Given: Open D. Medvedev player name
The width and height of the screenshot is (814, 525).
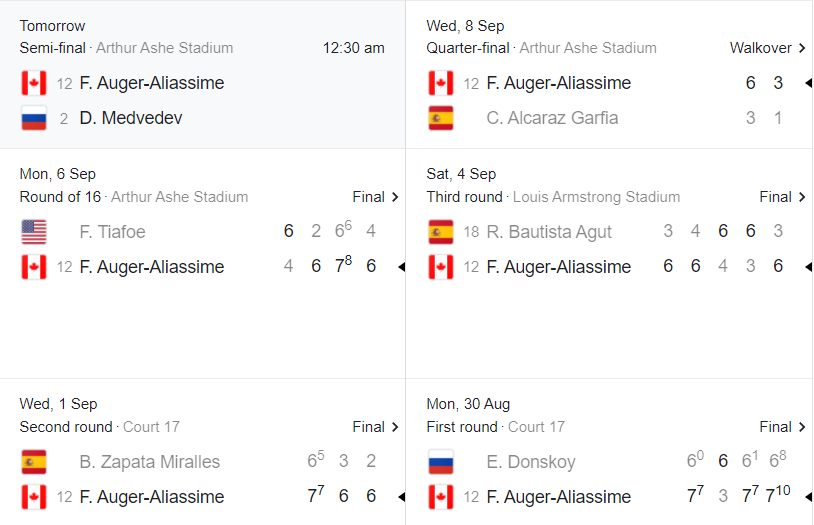Looking at the screenshot, I should point(131,118).
